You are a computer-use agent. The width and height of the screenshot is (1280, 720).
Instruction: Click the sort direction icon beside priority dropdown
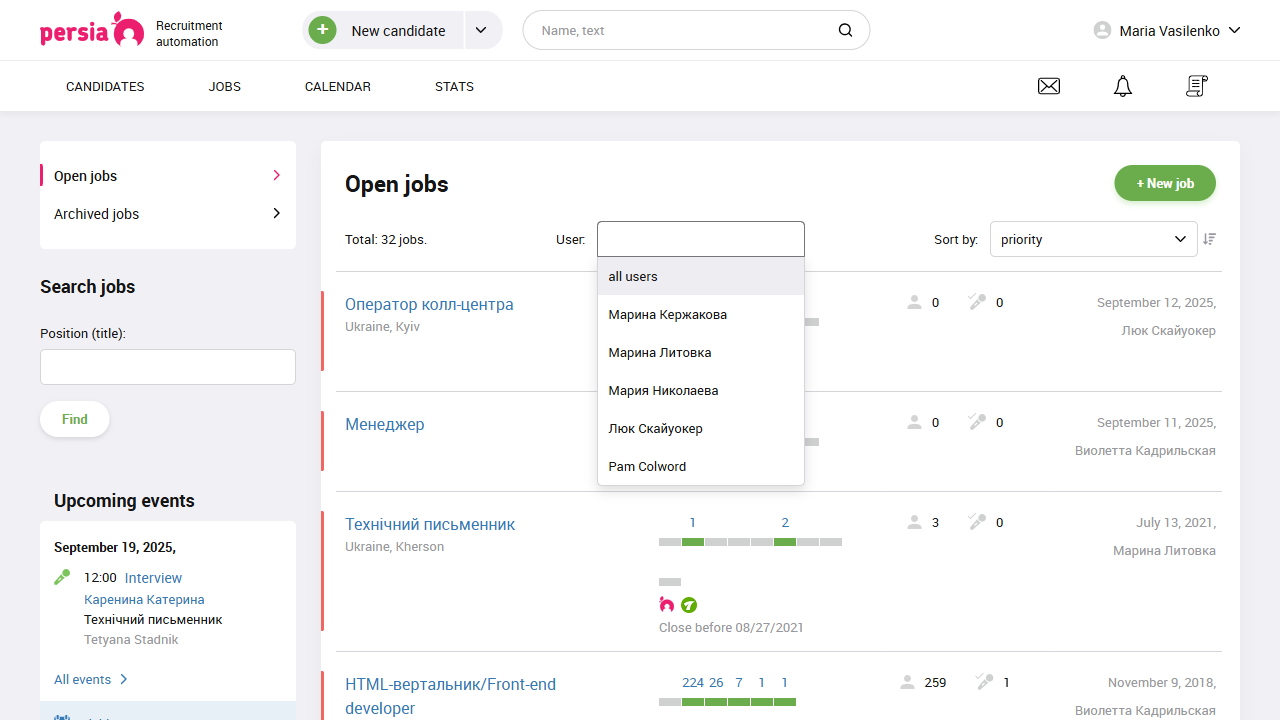click(1209, 239)
